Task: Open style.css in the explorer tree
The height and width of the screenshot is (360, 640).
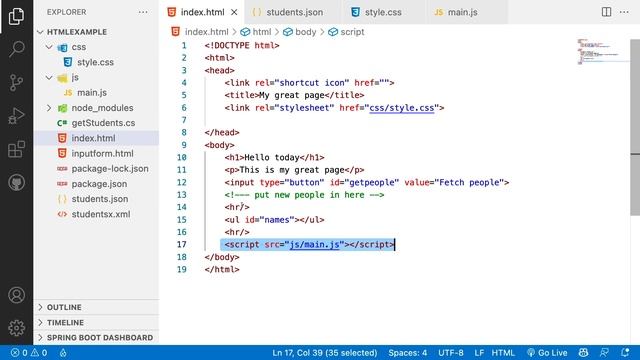Action: (x=96, y=62)
